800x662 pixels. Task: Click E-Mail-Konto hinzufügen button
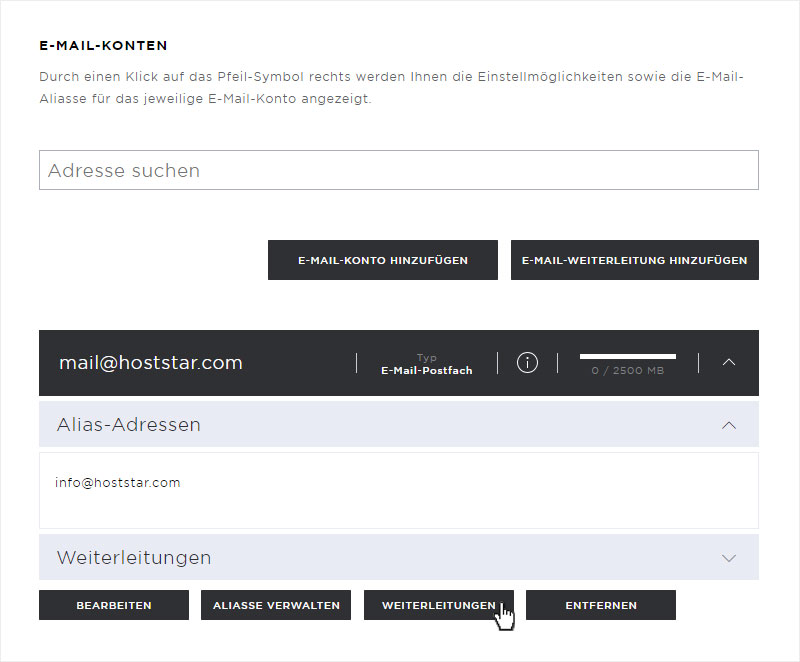coord(383,260)
